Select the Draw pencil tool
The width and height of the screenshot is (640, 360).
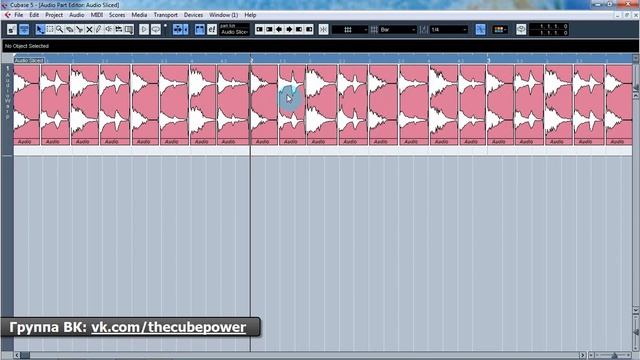pyautogui.click(x=98, y=29)
